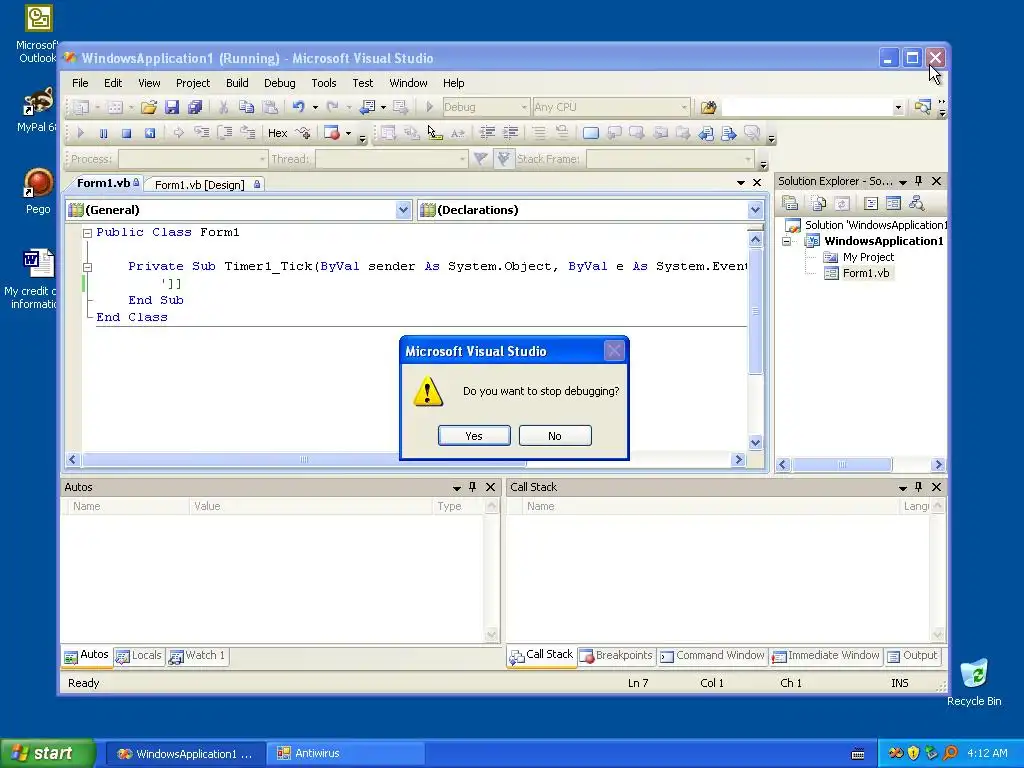Click the Save All icon
Viewport: 1024px width, 768px height.
(195, 107)
